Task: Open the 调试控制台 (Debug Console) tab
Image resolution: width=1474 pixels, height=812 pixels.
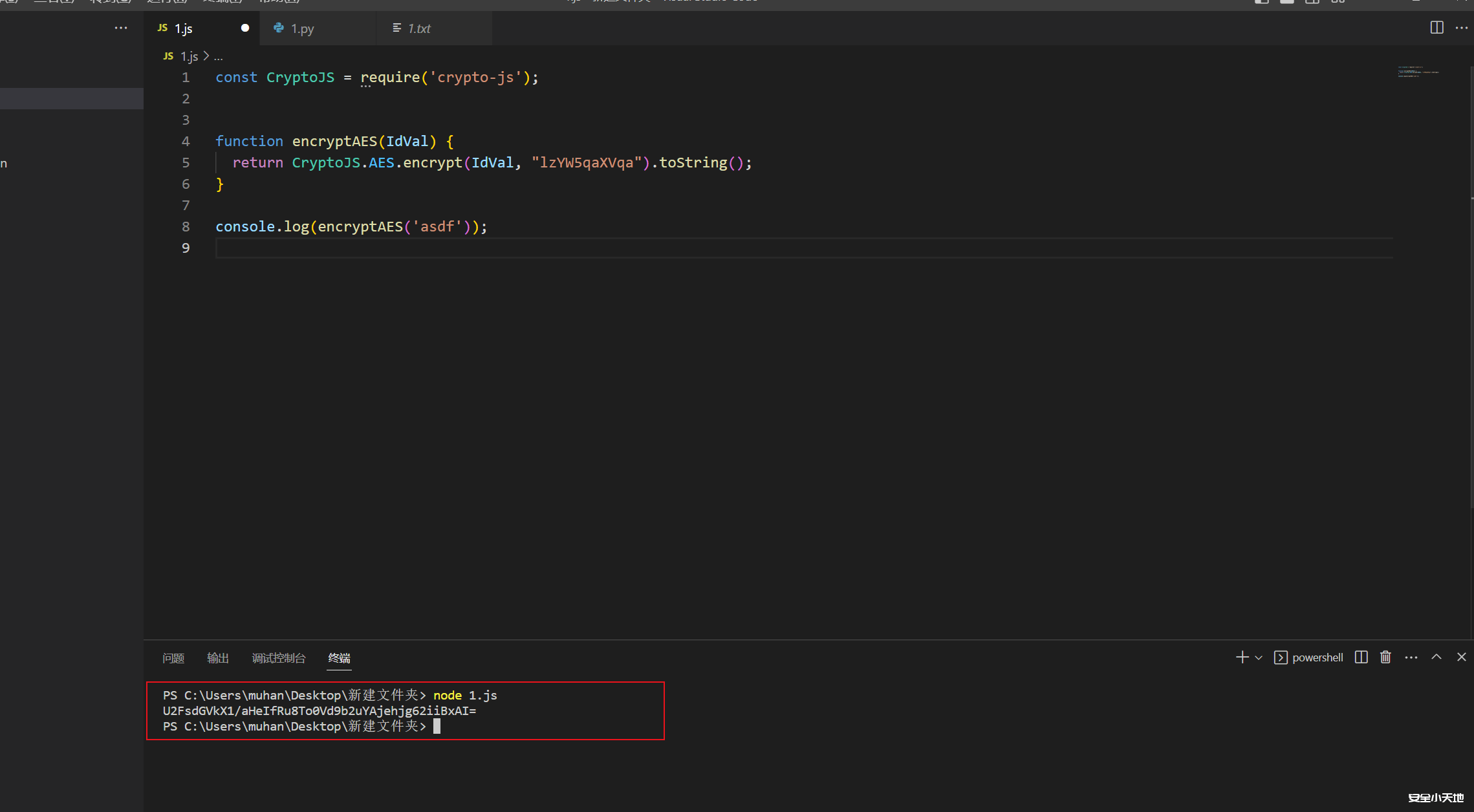Action: click(x=279, y=658)
